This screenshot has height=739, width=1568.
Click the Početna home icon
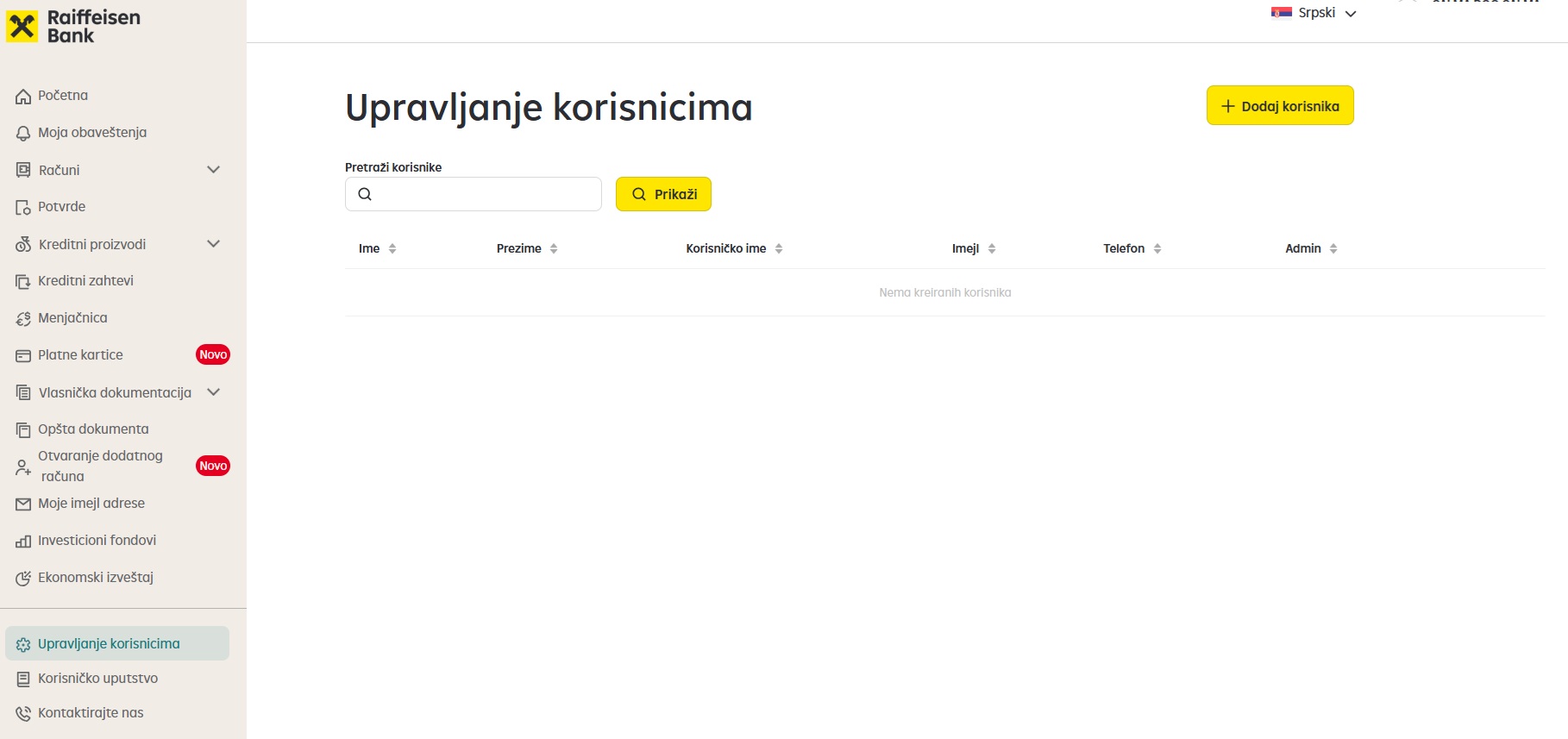point(23,97)
